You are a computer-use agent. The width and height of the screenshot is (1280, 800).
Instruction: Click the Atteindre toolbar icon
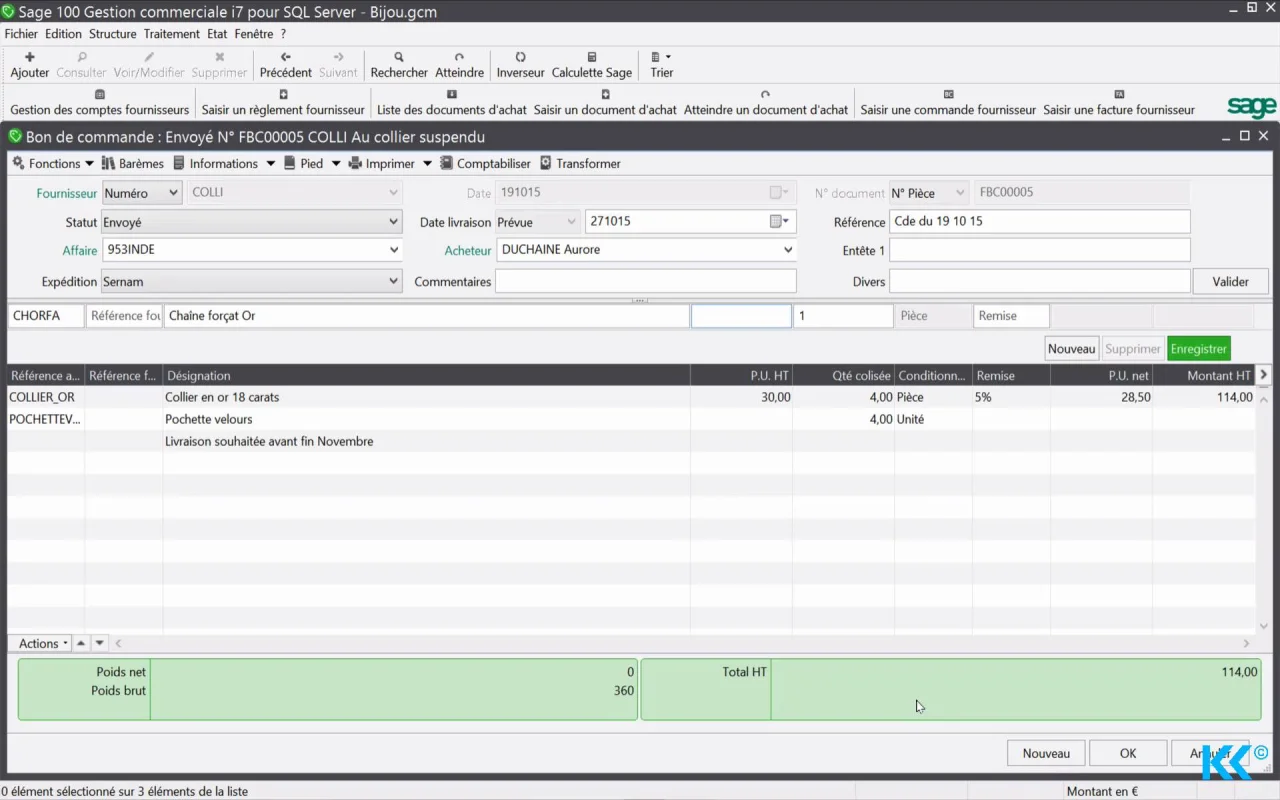pyautogui.click(x=459, y=57)
